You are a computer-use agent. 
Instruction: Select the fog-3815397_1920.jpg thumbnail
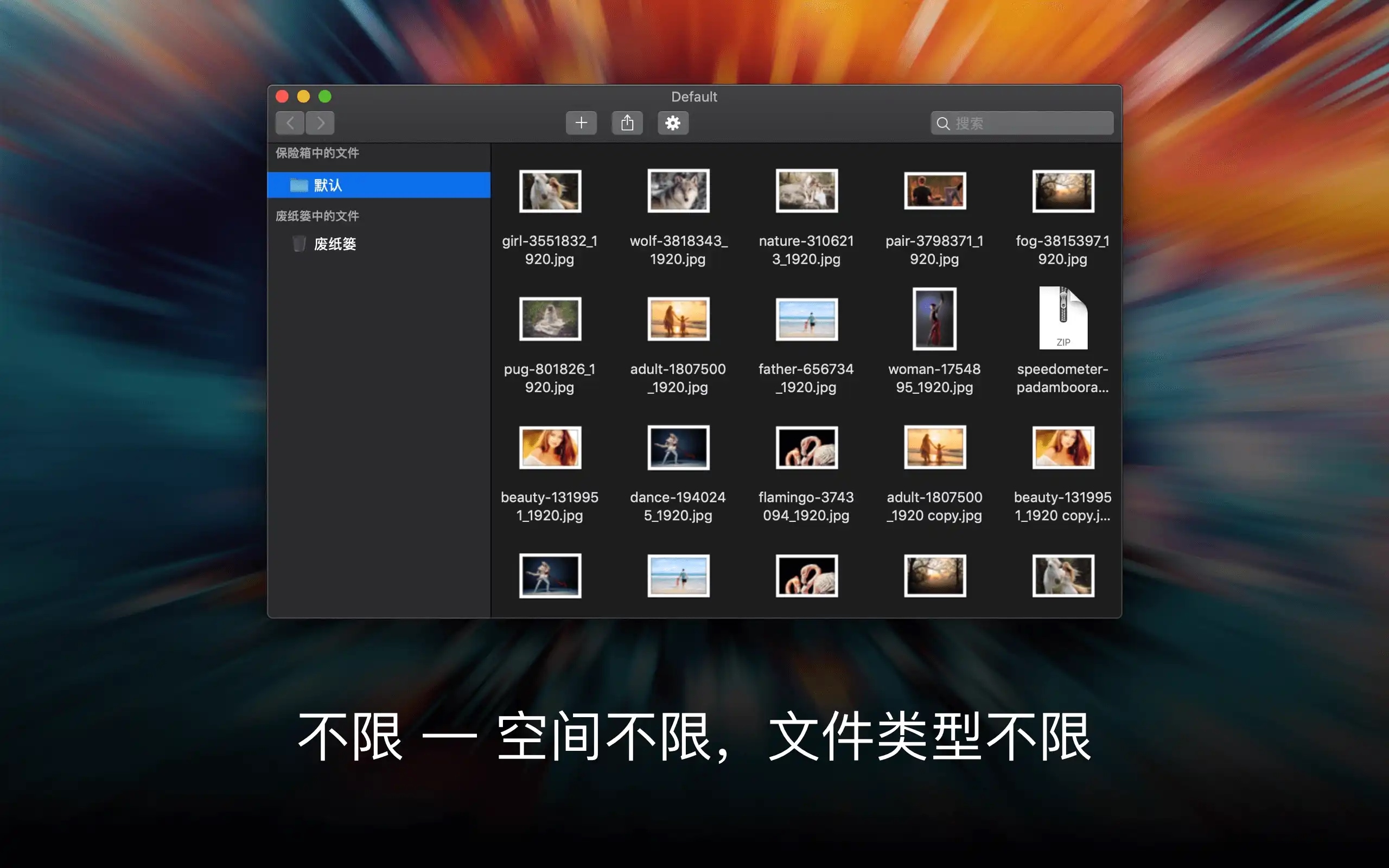coord(1063,190)
